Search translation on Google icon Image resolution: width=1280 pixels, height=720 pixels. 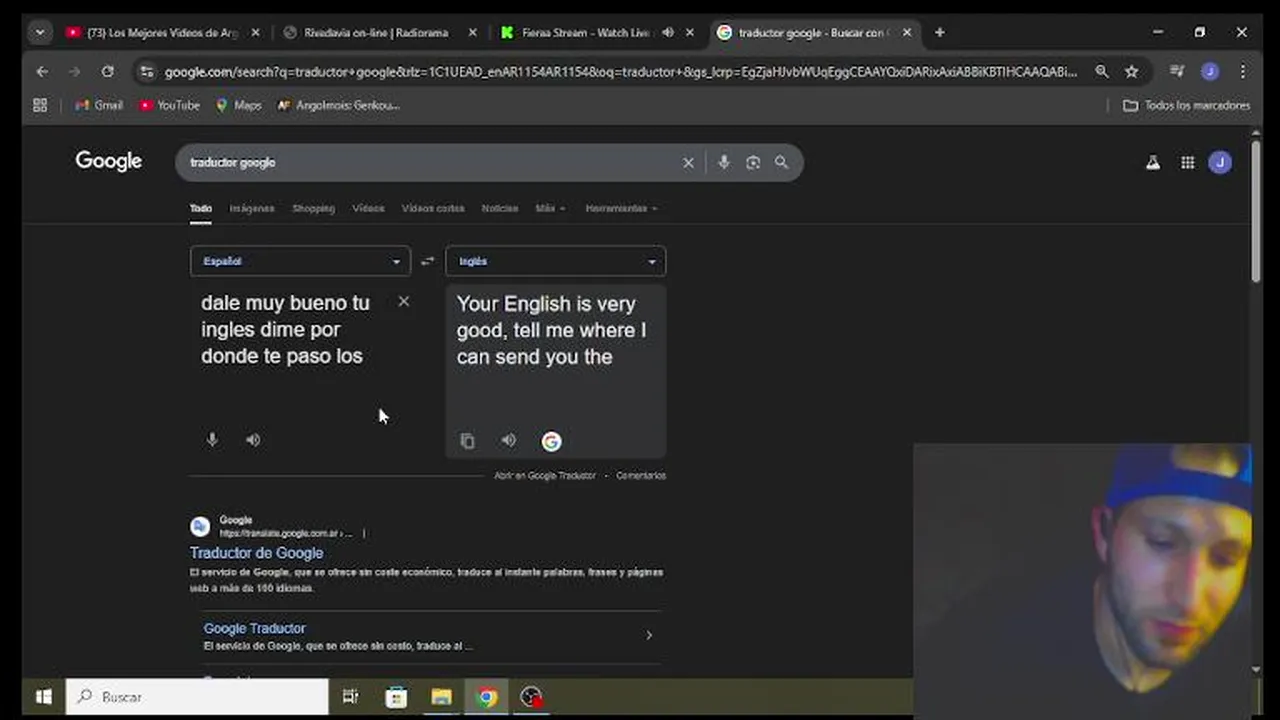pyautogui.click(x=551, y=441)
